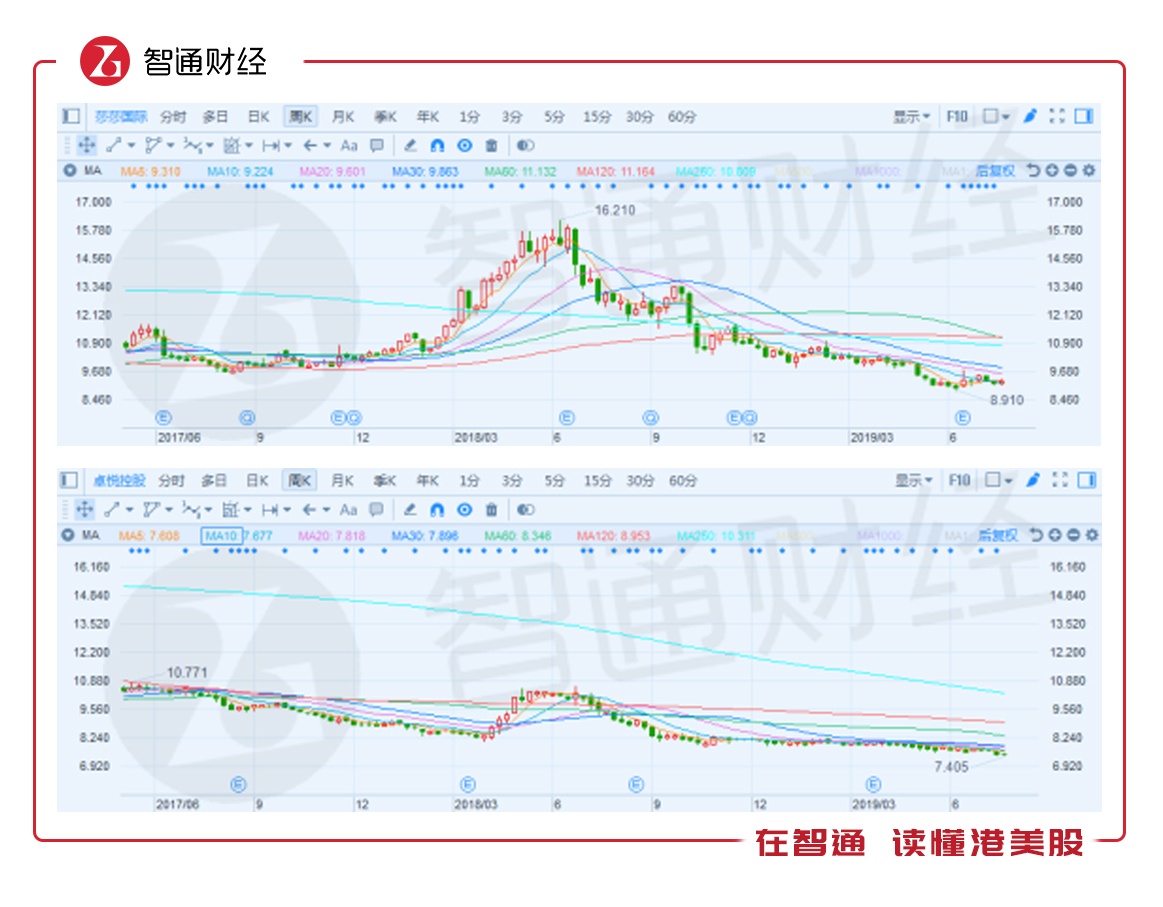Image resolution: width=1163 pixels, height=907 pixels.
Task: Click F10 button in top chart
Action: tap(957, 116)
